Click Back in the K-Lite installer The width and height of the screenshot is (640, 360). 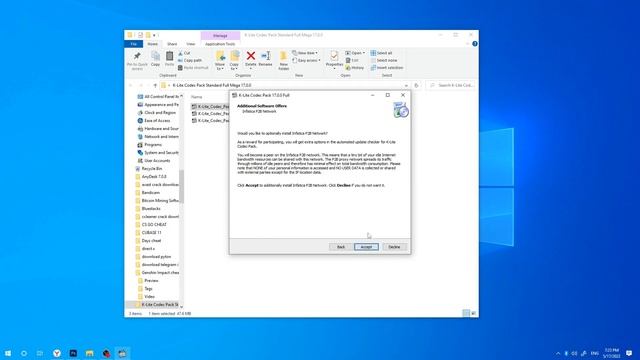click(x=341, y=247)
